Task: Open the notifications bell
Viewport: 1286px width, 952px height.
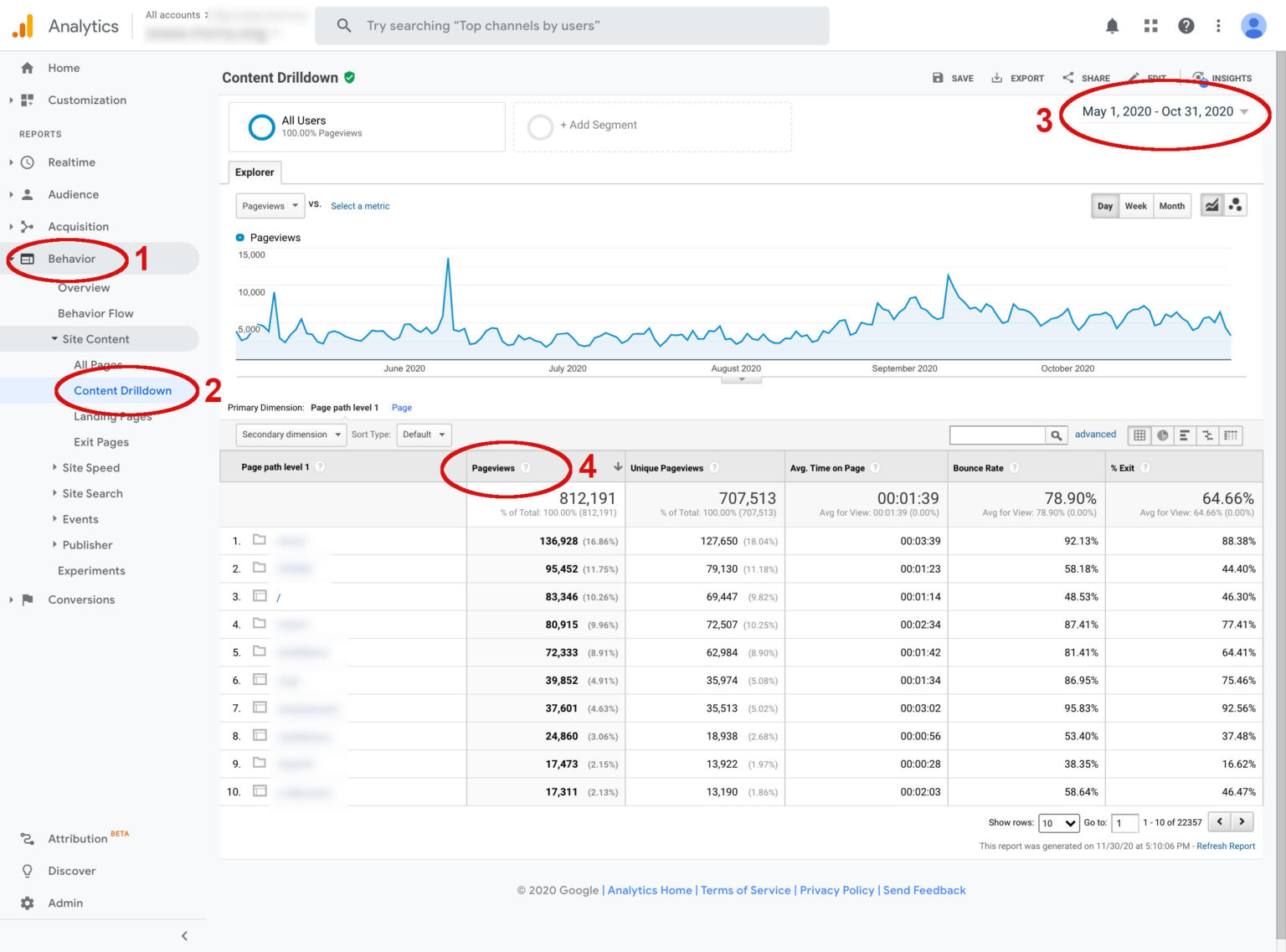Action: (1112, 25)
